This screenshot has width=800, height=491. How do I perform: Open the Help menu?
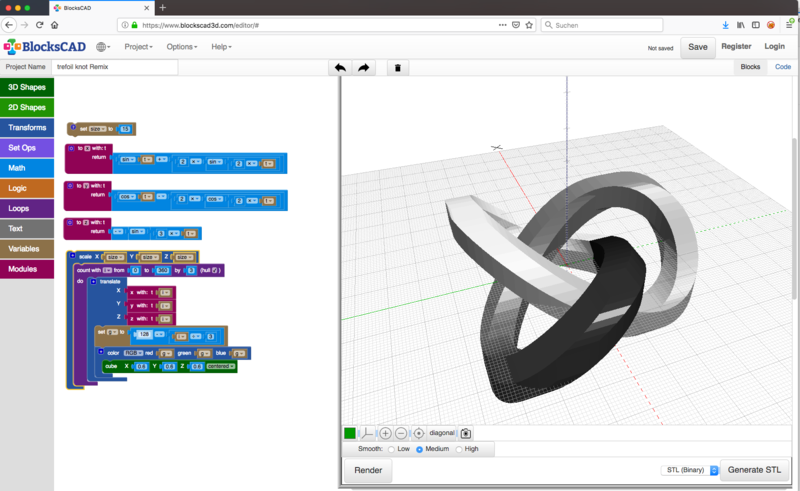[x=221, y=46]
